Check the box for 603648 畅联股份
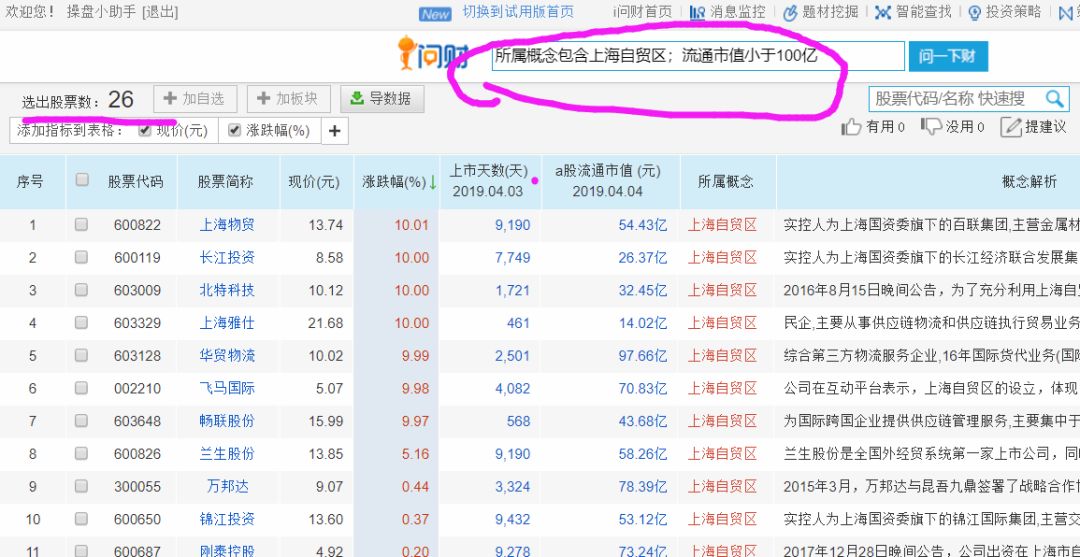The image size is (1080, 557). coord(81,420)
